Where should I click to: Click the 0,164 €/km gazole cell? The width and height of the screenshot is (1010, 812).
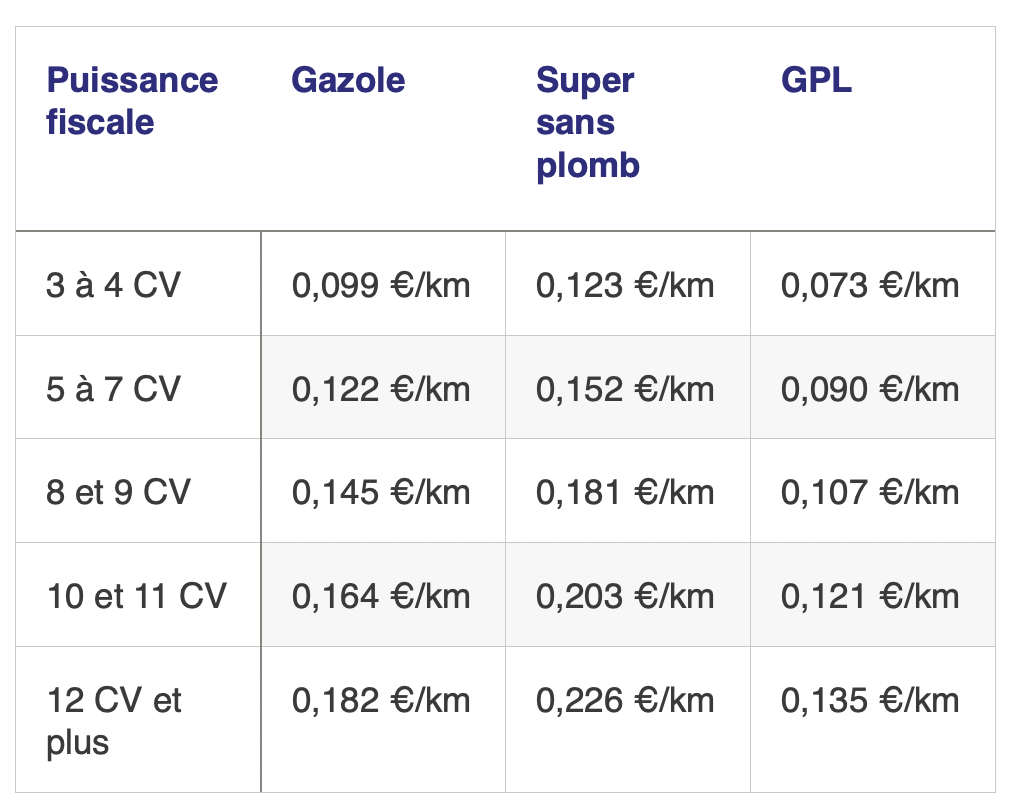pos(381,596)
